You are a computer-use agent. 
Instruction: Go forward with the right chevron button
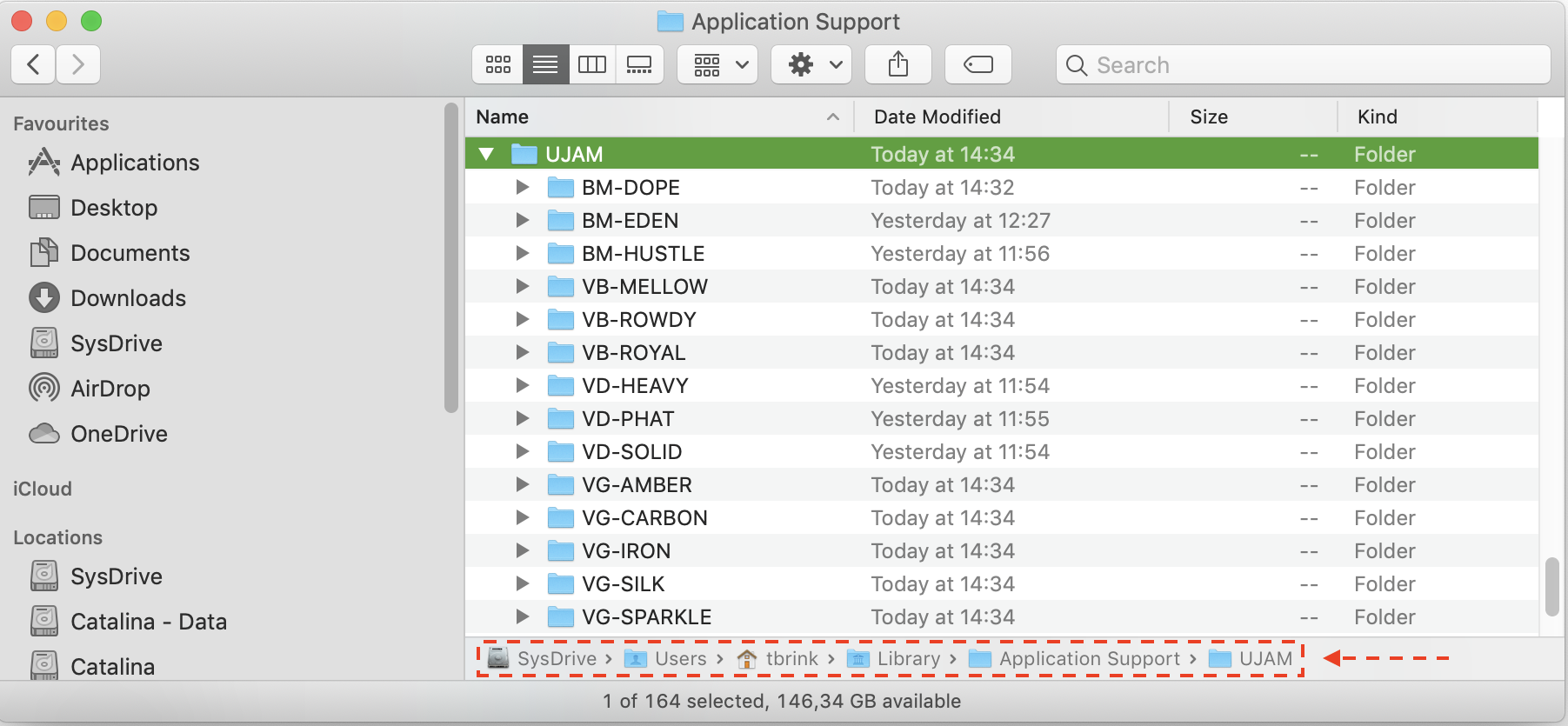78,64
